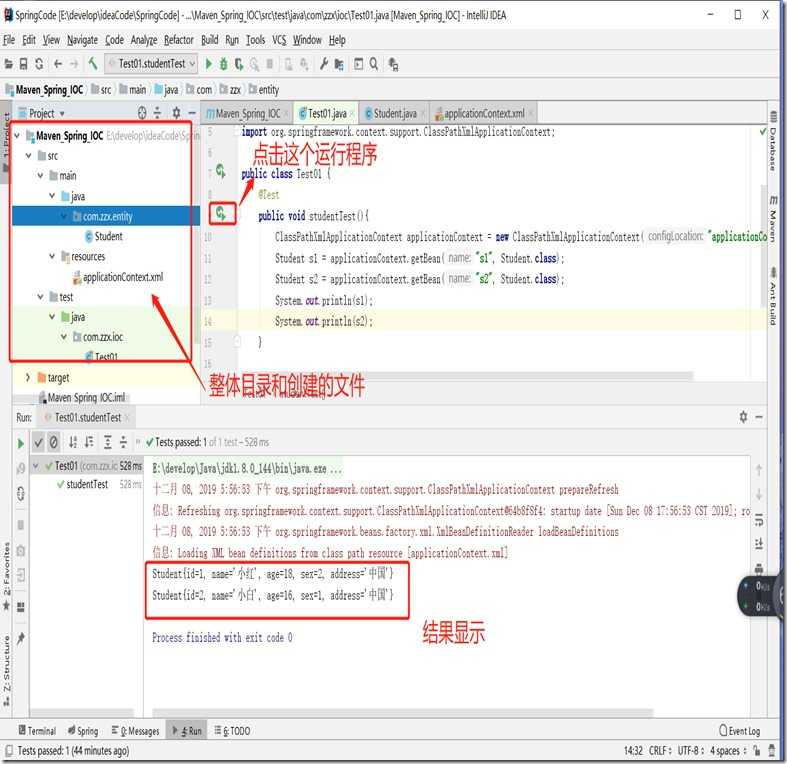
Task: Open the Test01.studentTest run configuration dropdown
Action: [x=152, y=64]
